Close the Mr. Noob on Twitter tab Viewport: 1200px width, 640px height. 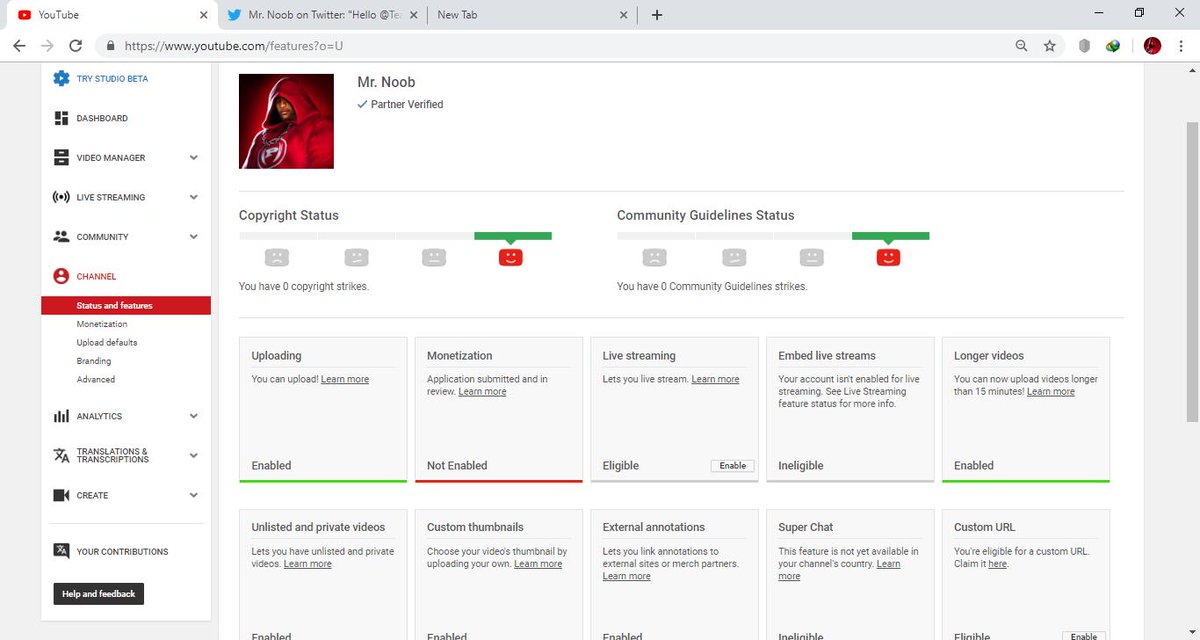(414, 15)
